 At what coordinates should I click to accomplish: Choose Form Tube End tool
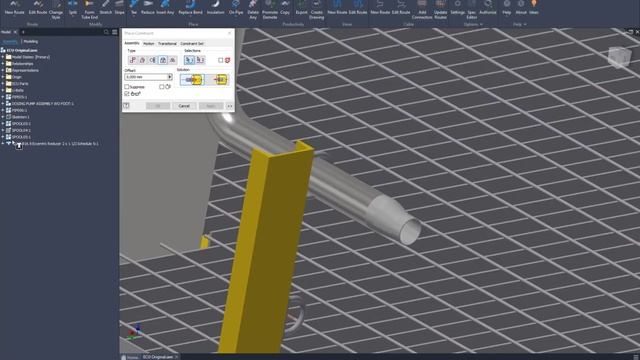pyautogui.click(x=89, y=9)
